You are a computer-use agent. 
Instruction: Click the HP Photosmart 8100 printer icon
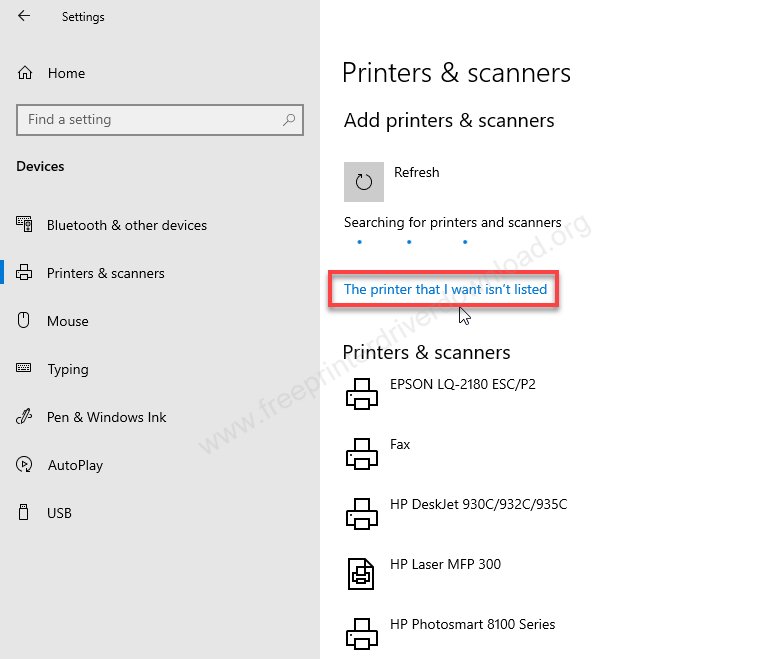pos(361,633)
